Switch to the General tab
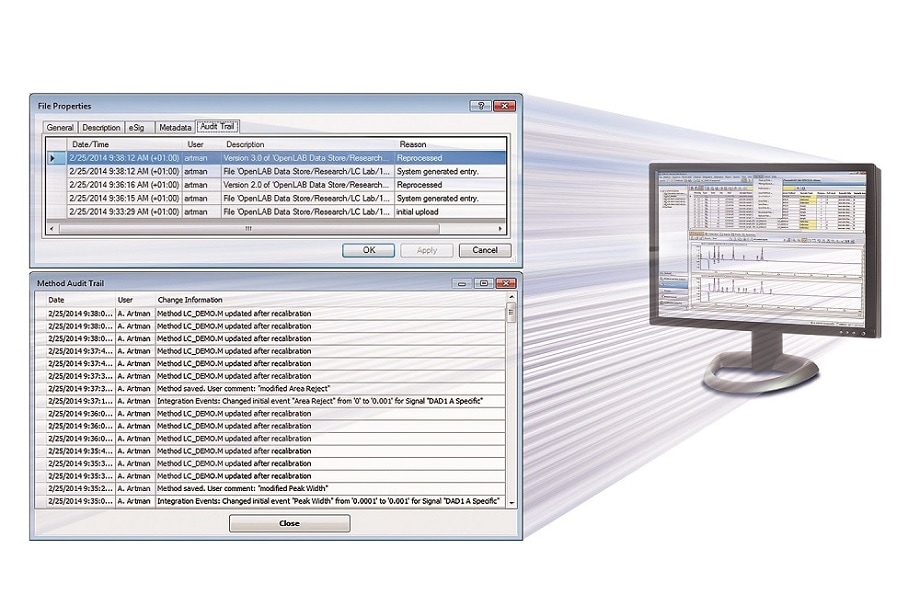The height and width of the screenshot is (594, 920). [x=60, y=128]
